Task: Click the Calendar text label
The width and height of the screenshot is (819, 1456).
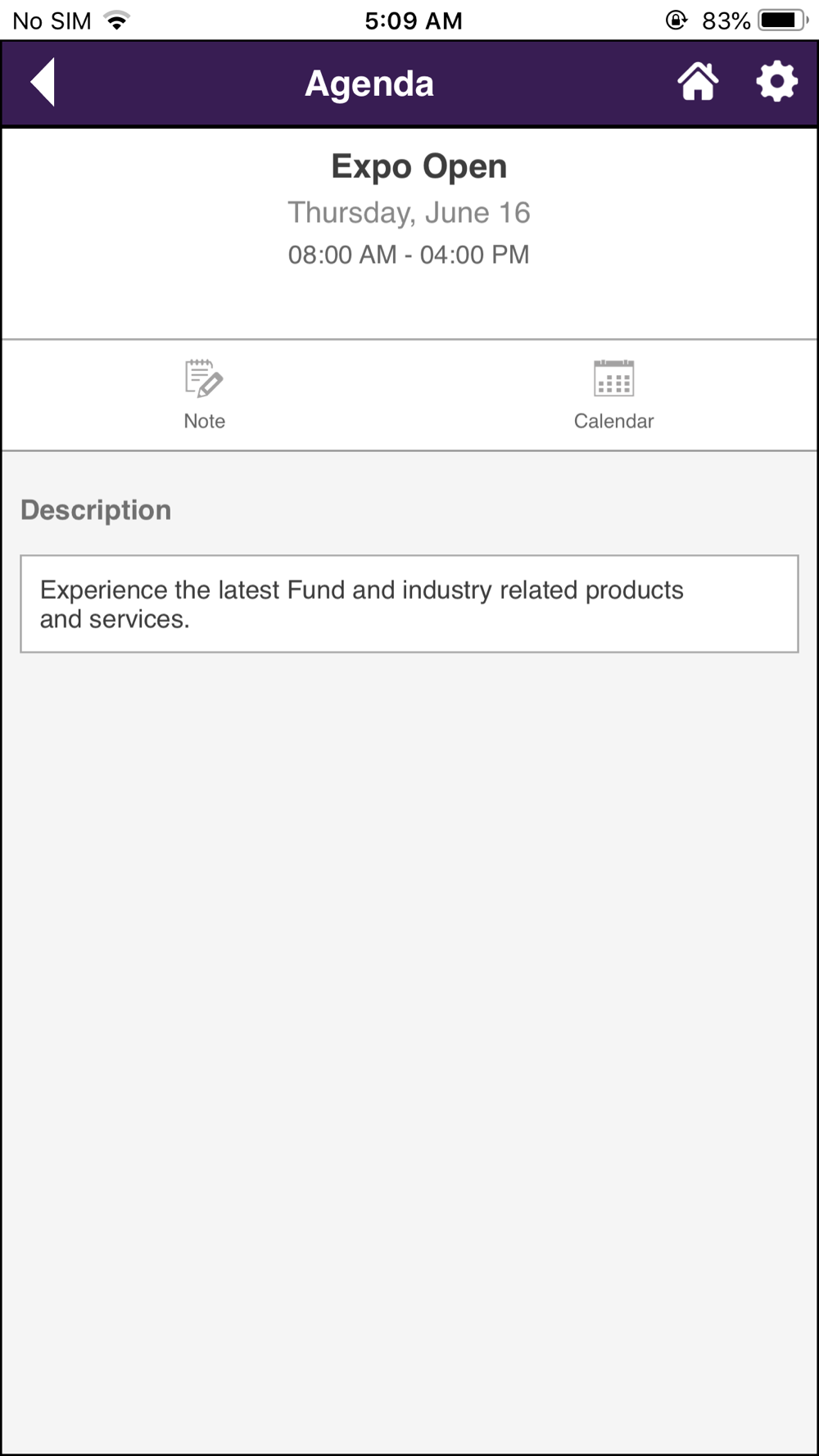Action: [613, 421]
